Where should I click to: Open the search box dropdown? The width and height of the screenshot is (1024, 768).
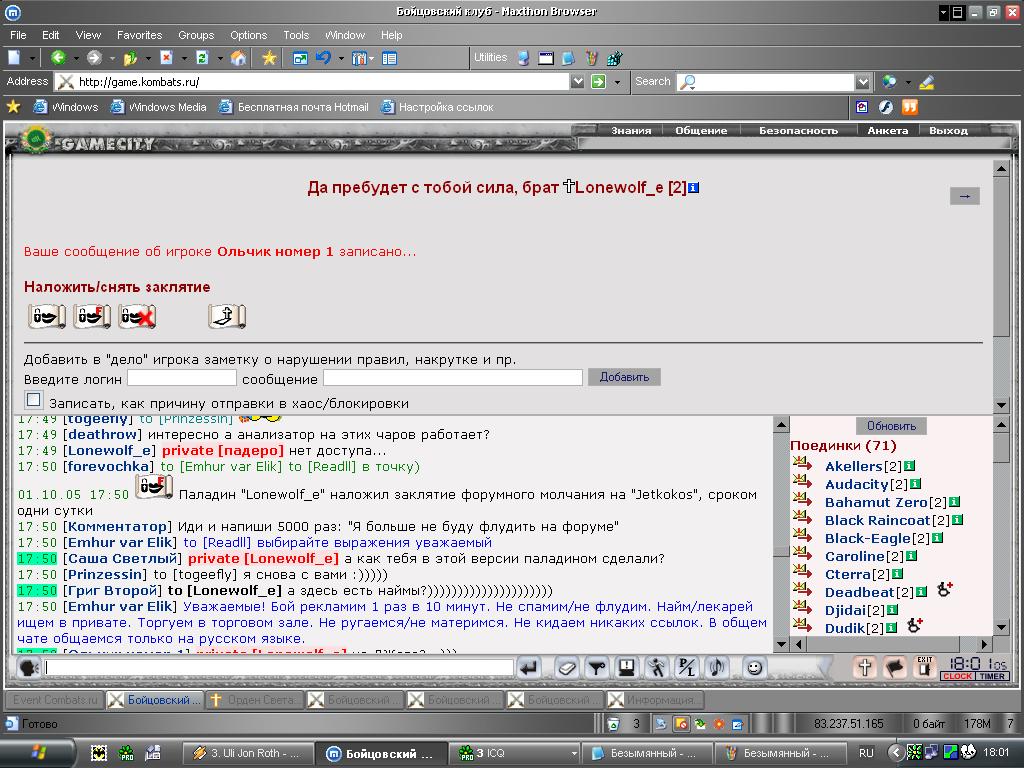coord(863,82)
